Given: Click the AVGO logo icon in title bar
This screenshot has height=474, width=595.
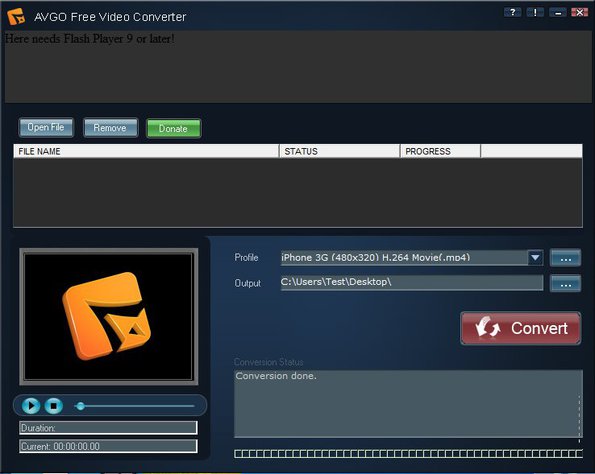Looking at the screenshot, I should point(16,16).
